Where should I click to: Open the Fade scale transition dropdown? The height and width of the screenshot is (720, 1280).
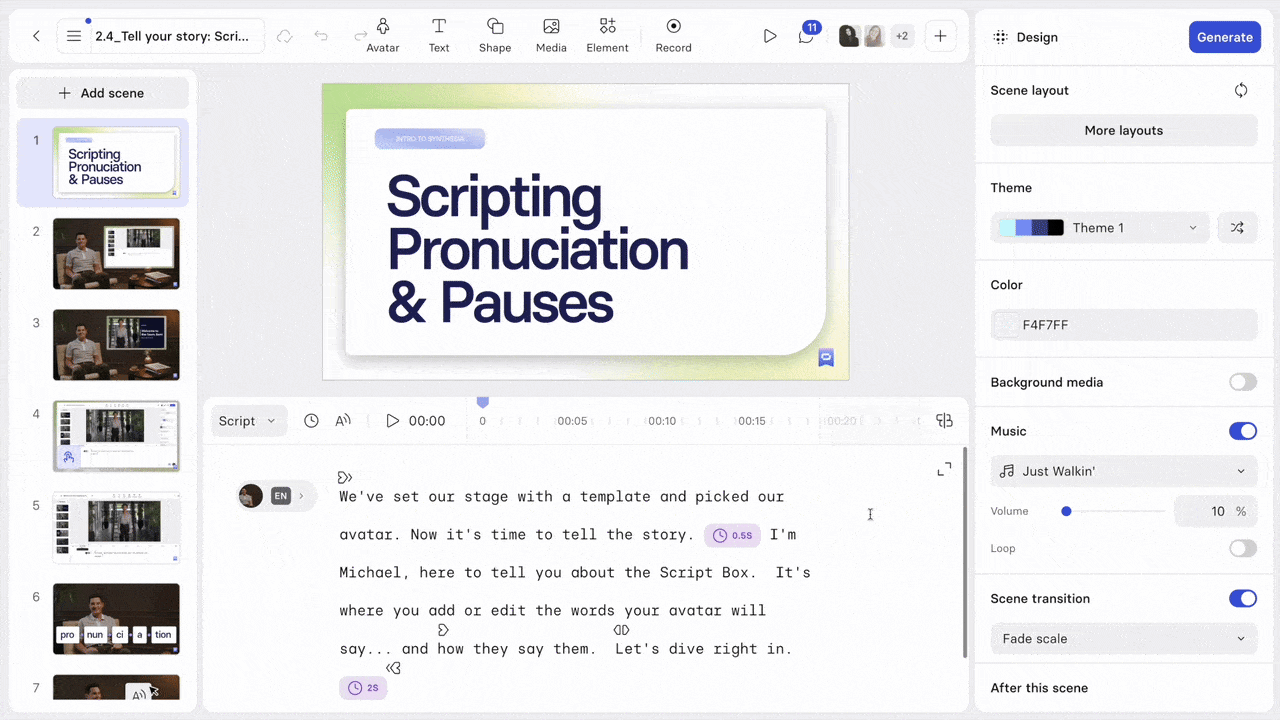click(x=1124, y=638)
